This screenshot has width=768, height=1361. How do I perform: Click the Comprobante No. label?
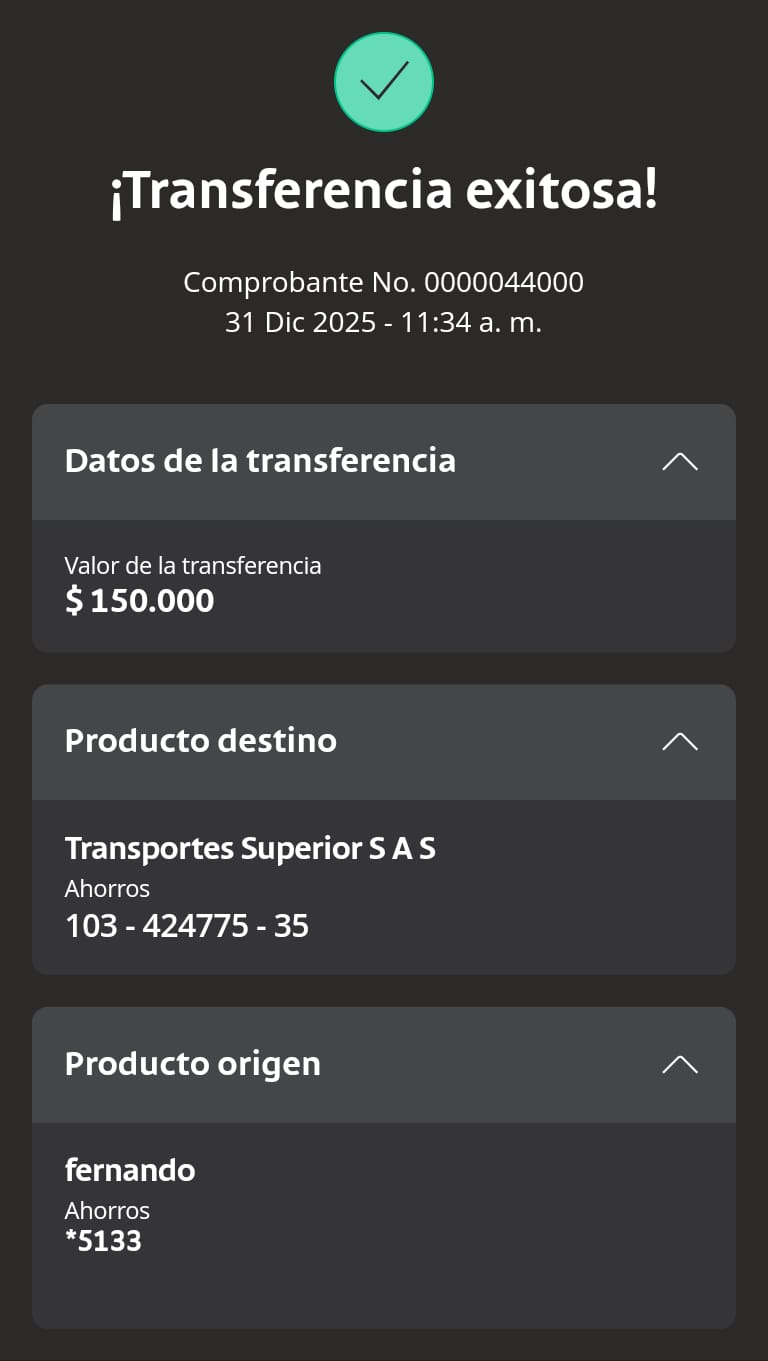click(x=299, y=283)
